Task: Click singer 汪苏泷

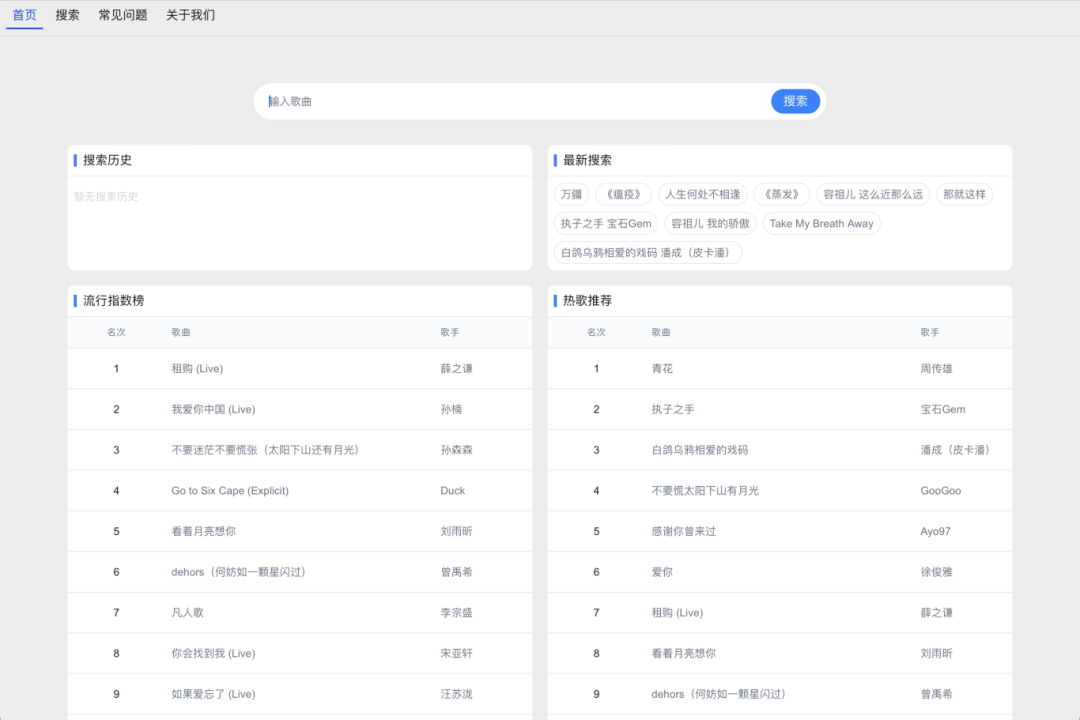Action: point(457,694)
